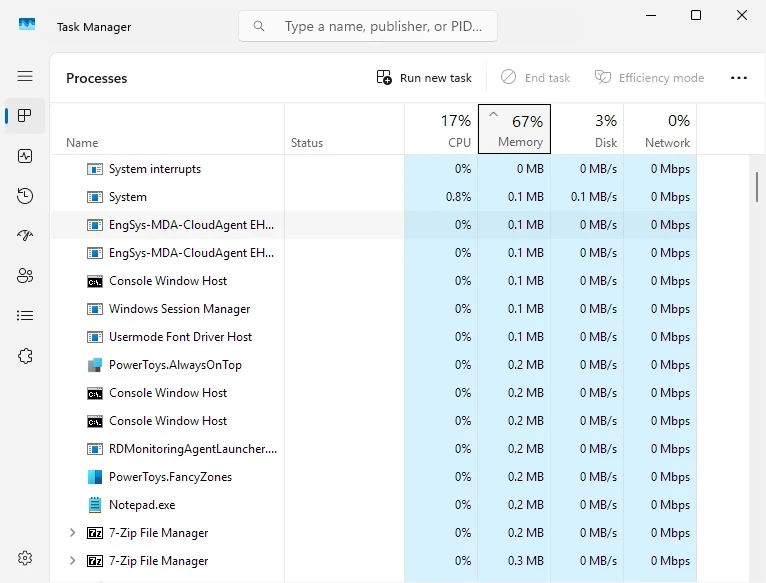Image resolution: width=766 pixels, height=583 pixels.
Task: Click the Notepad.exe icon
Action: coord(95,505)
